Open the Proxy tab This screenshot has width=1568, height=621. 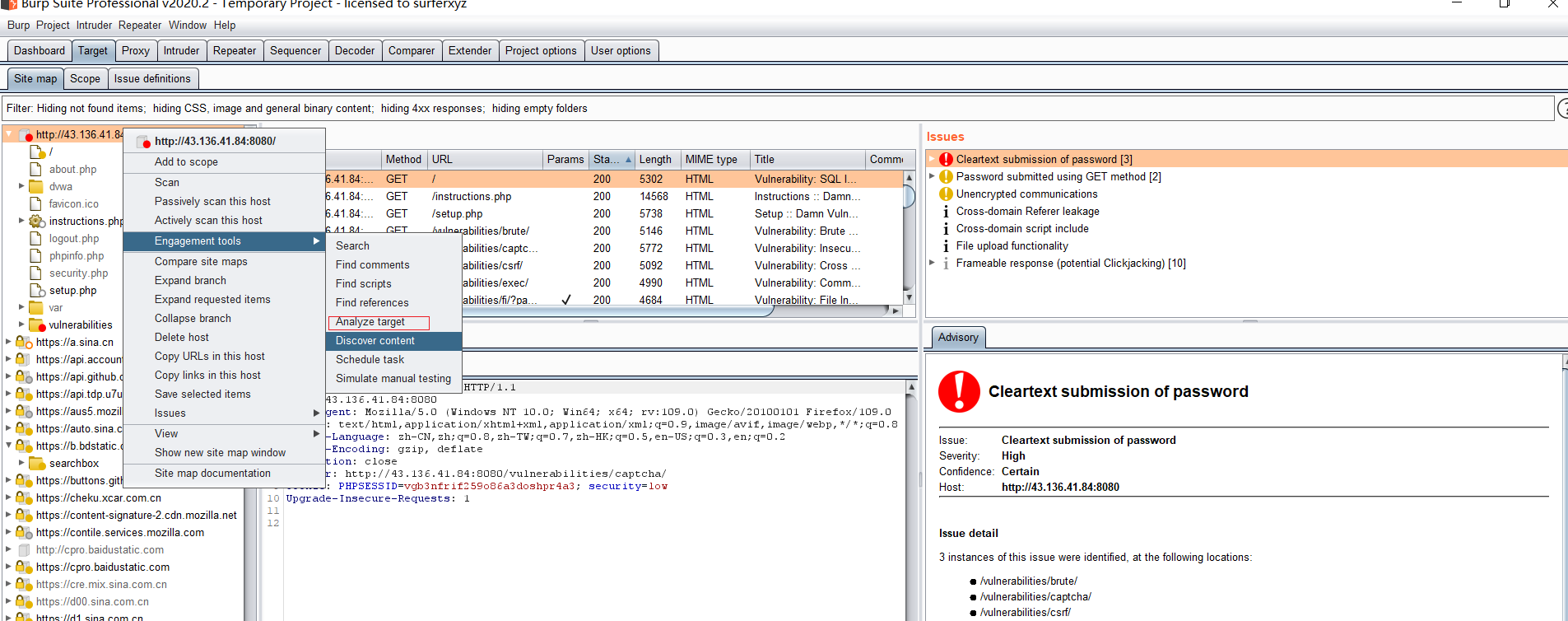(136, 50)
